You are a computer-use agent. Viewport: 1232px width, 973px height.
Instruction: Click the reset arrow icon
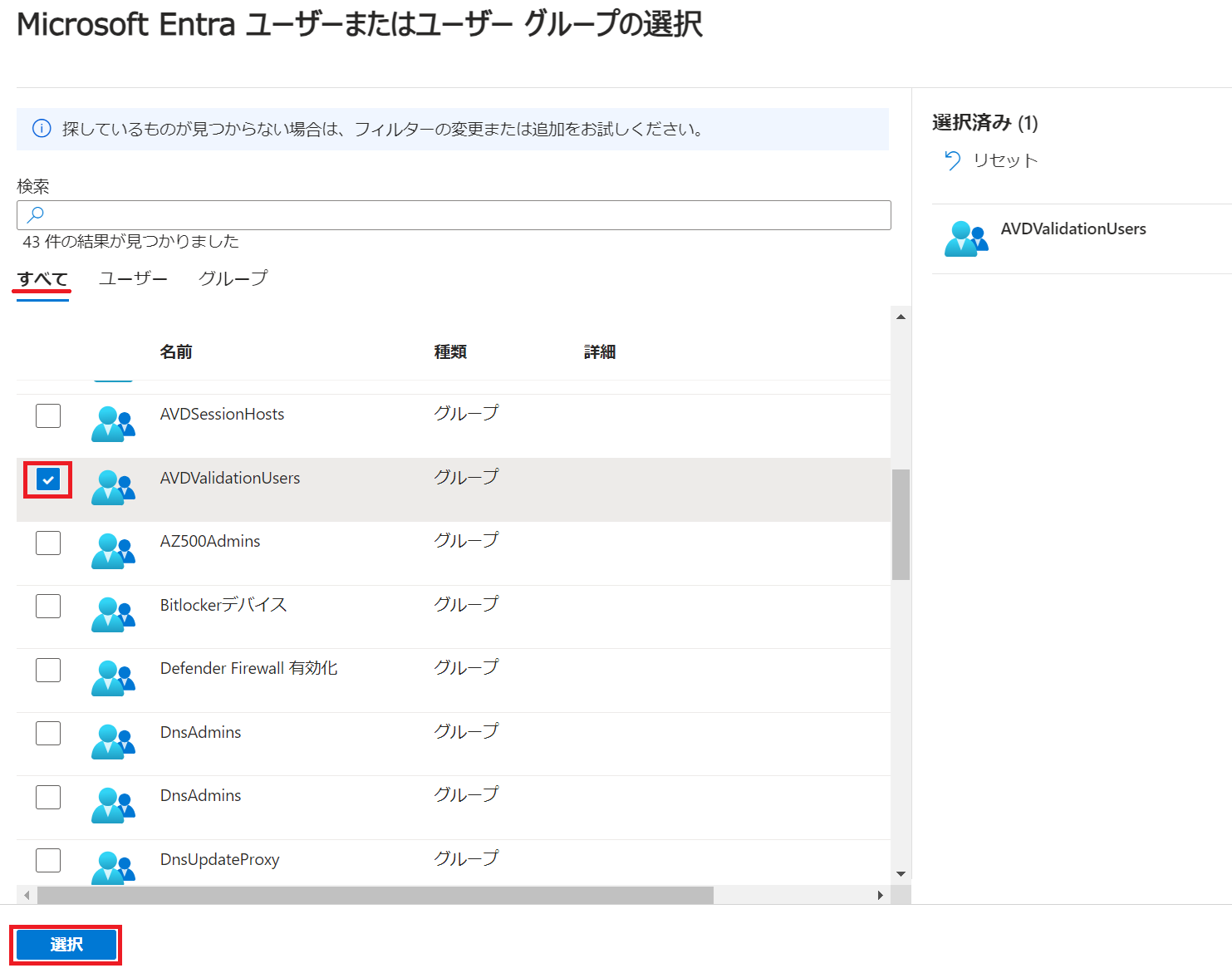point(952,160)
